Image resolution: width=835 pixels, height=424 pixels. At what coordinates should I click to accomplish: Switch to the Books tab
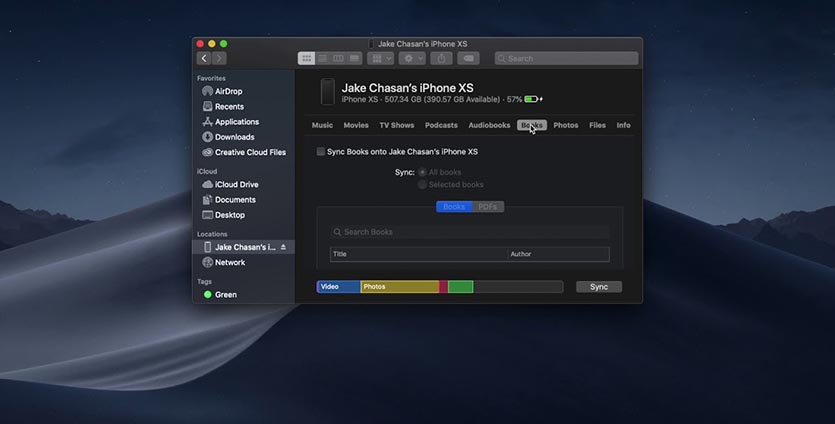531,125
